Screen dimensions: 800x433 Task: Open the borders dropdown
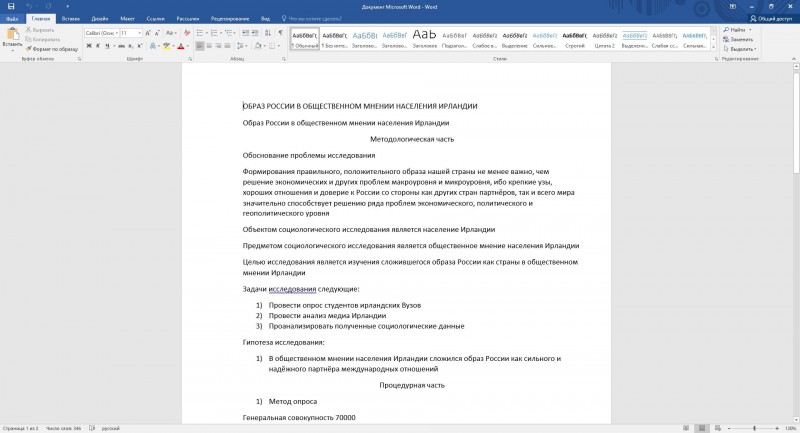[279, 46]
